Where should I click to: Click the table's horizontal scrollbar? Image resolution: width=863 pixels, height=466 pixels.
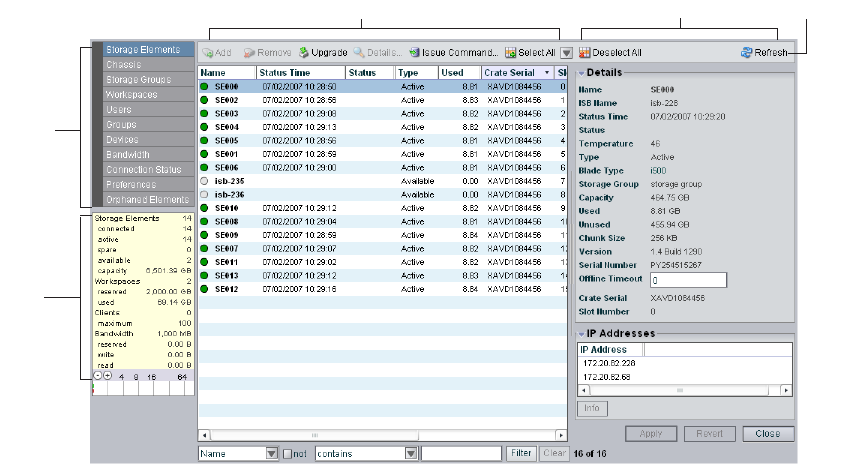315,436
